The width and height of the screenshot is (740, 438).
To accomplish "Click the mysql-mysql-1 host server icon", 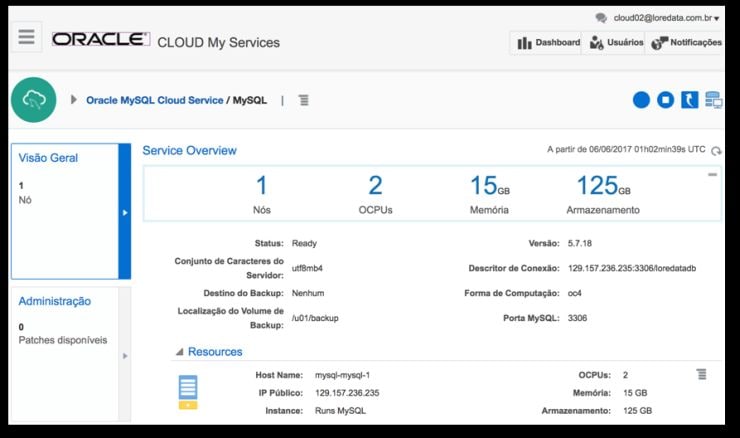I will tap(188, 391).
